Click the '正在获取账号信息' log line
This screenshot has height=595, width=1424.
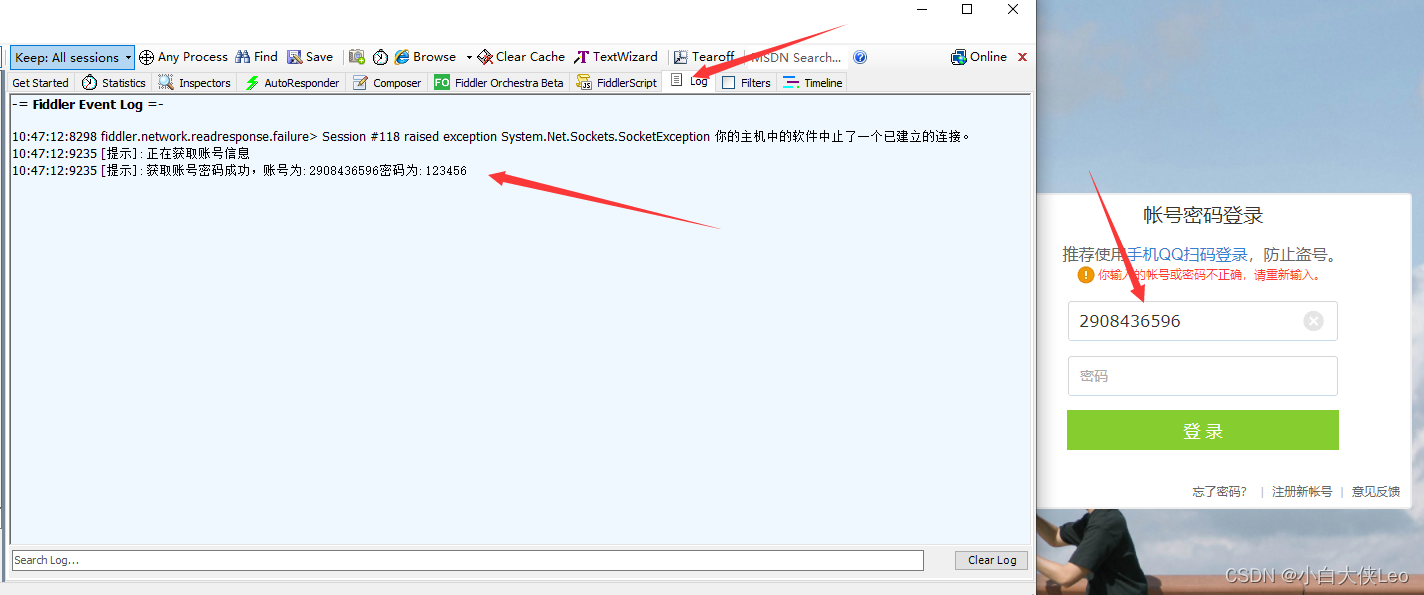coord(131,154)
